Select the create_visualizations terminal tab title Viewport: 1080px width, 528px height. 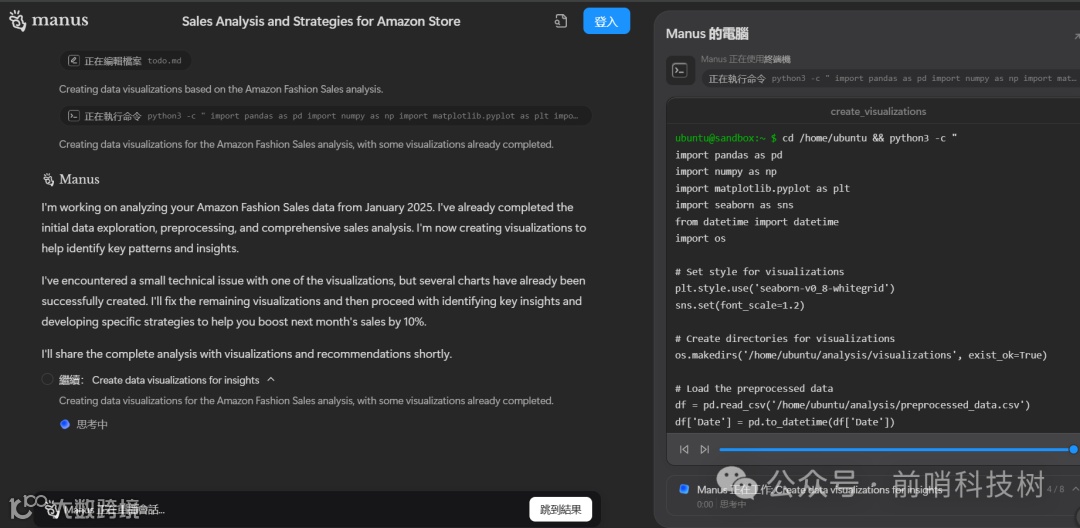pyautogui.click(x=878, y=112)
